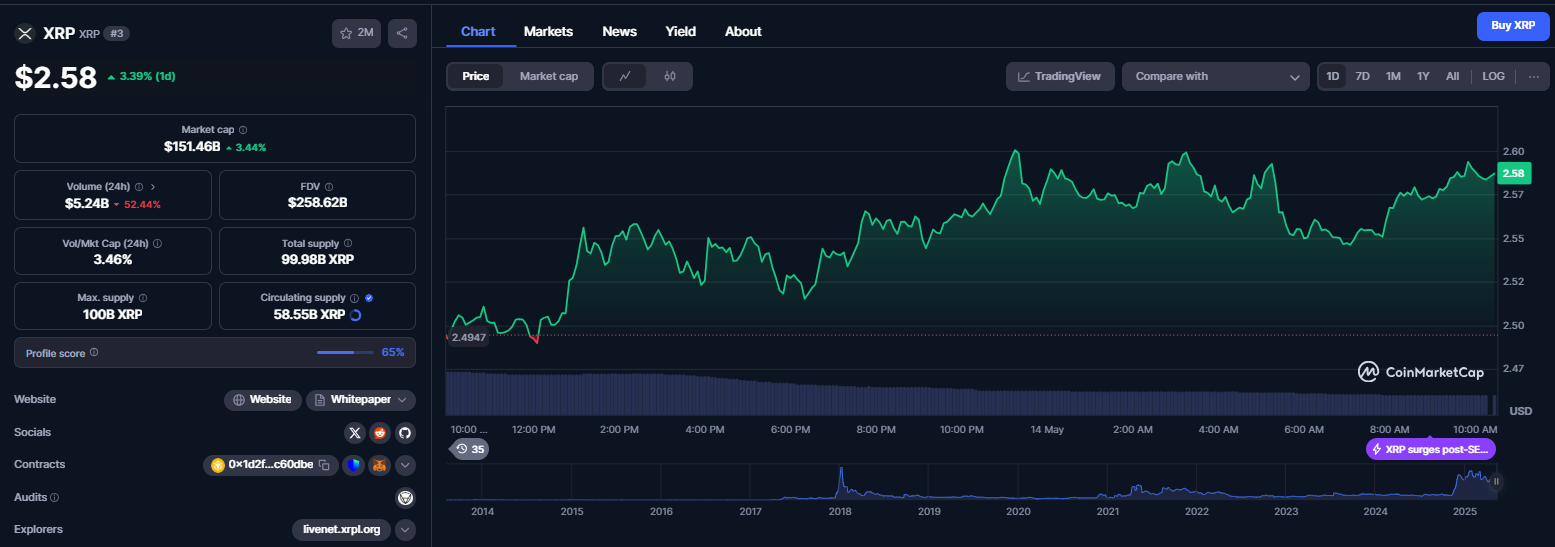Open the Markets tab
Image resolution: width=1555 pixels, height=547 pixels.
tap(548, 31)
